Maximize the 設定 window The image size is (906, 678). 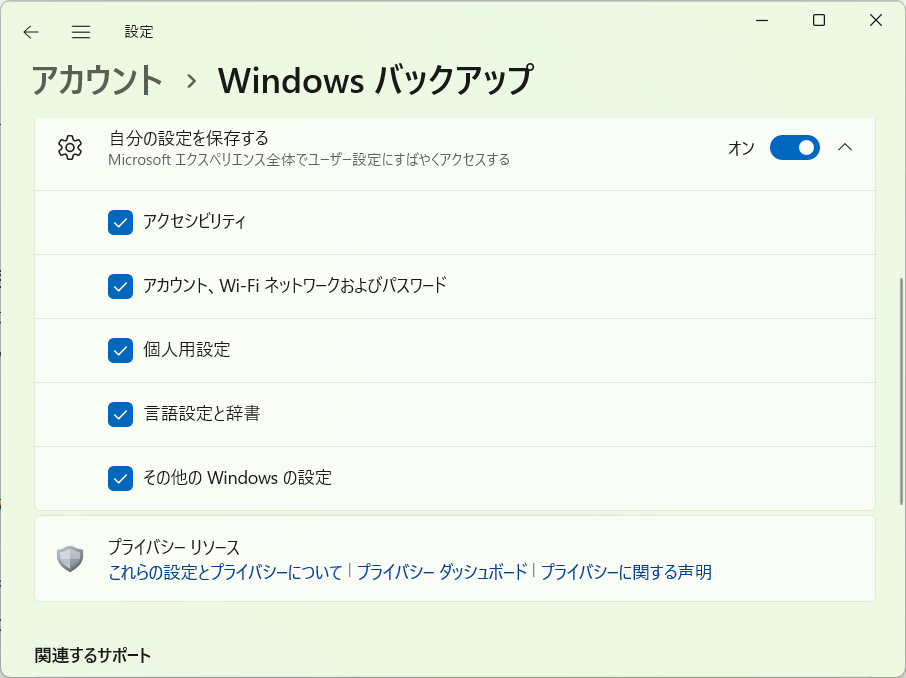pyautogui.click(x=819, y=20)
